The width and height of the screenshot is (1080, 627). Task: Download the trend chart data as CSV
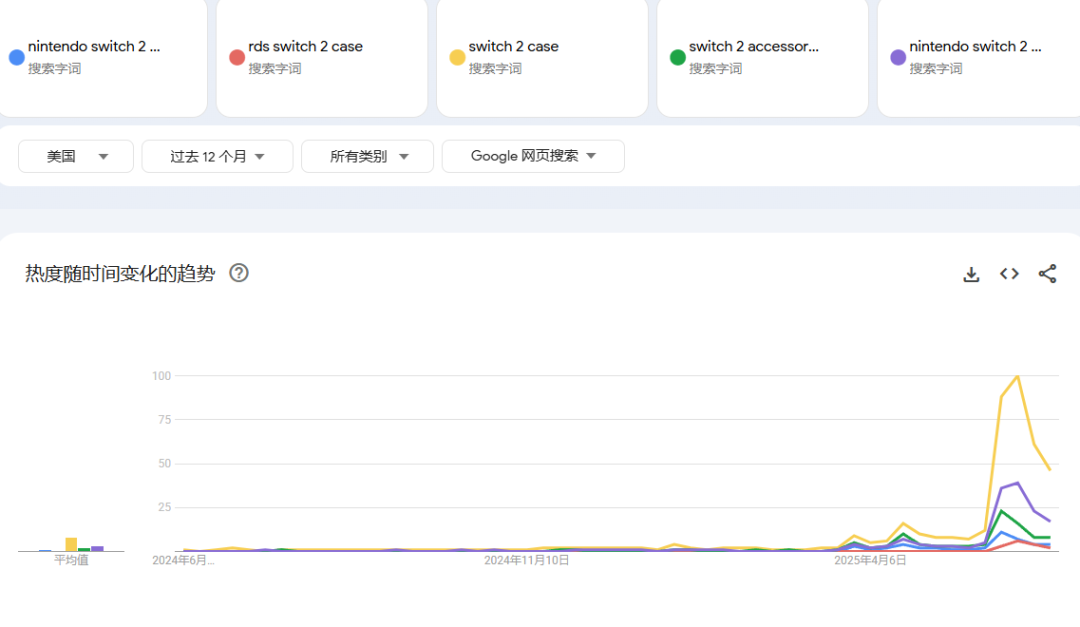click(x=971, y=274)
